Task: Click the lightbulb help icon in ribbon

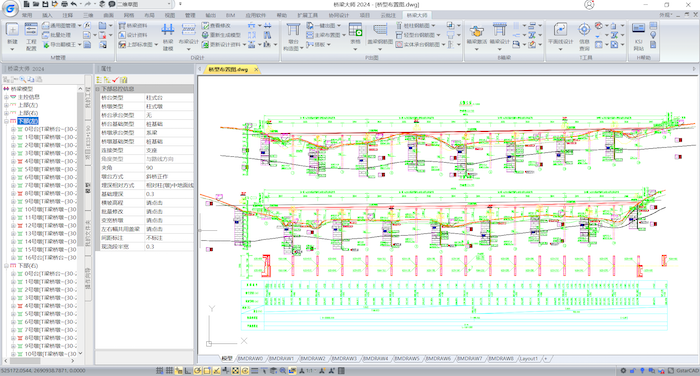Action: tap(653, 35)
